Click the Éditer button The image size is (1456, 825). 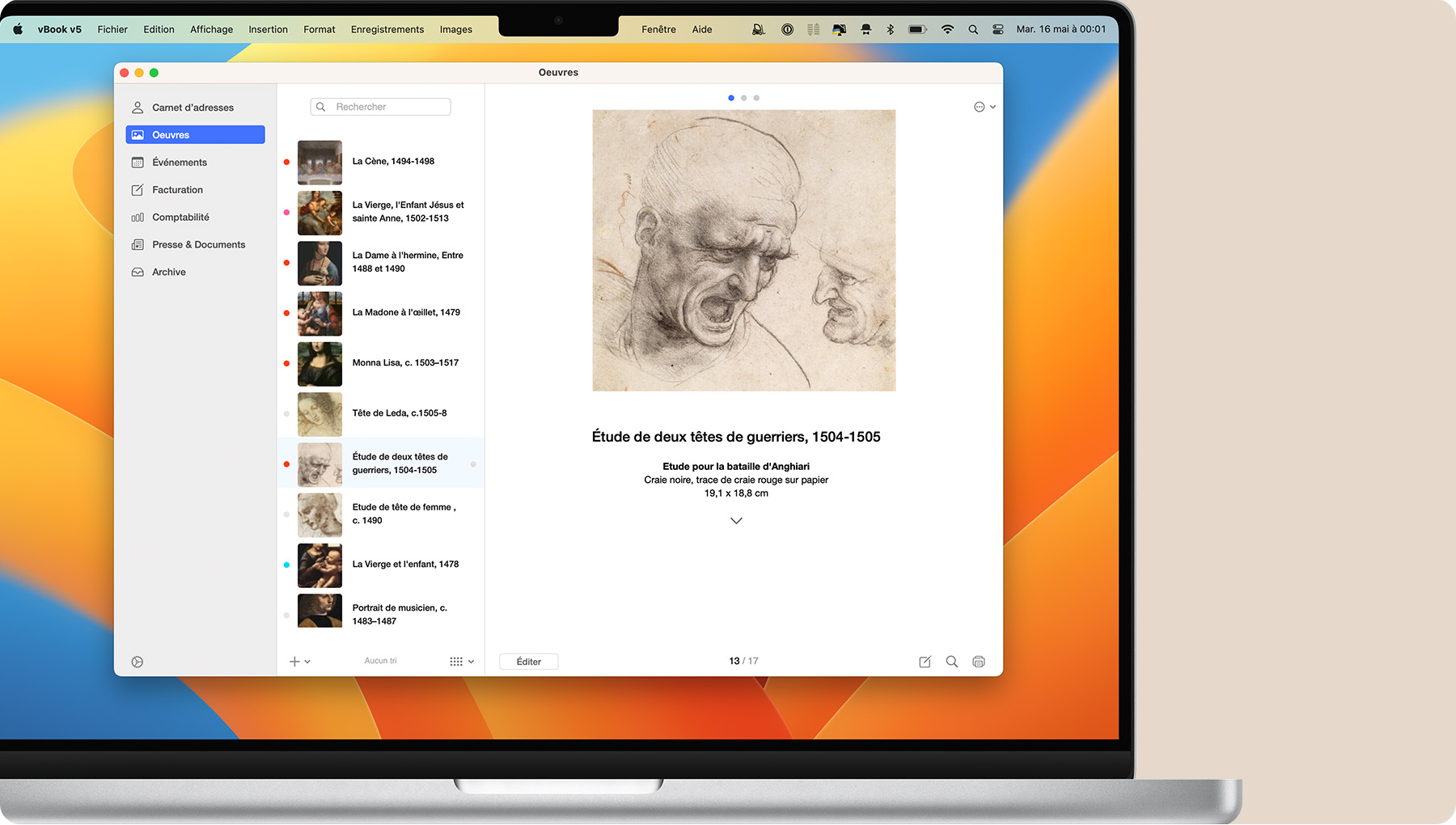pos(529,662)
